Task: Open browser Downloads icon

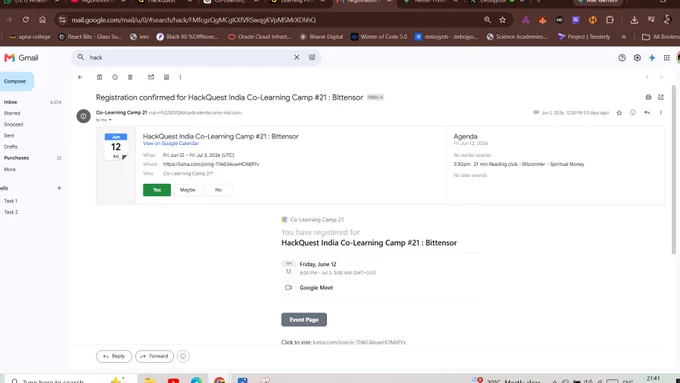Action: coord(634,20)
